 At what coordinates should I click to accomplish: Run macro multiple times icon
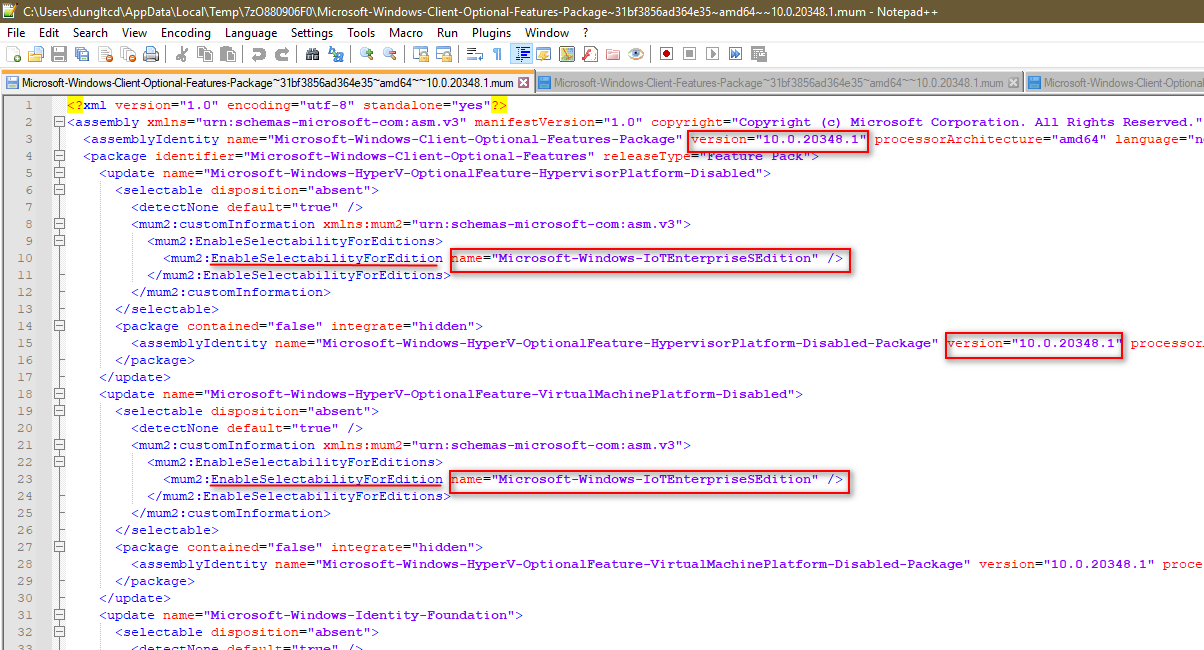click(x=735, y=53)
